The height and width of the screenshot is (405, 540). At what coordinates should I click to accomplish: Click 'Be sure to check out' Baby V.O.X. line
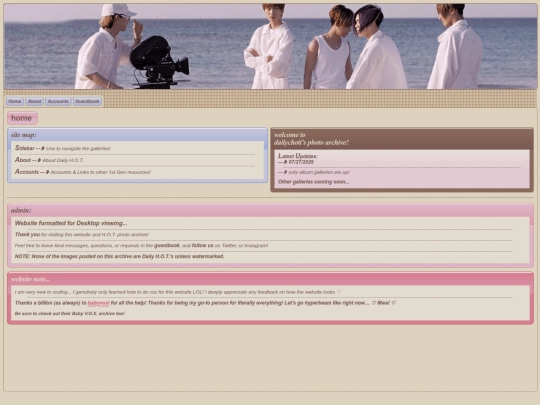coord(70,313)
